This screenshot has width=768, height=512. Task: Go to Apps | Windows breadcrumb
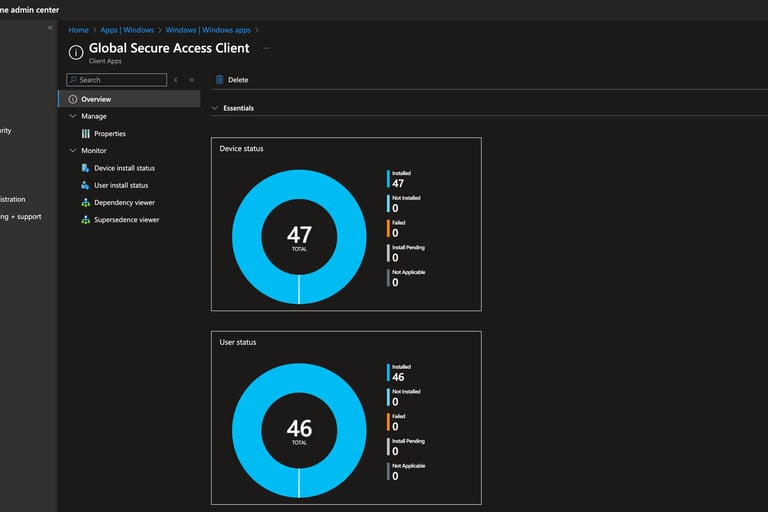click(x=127, y=30)
